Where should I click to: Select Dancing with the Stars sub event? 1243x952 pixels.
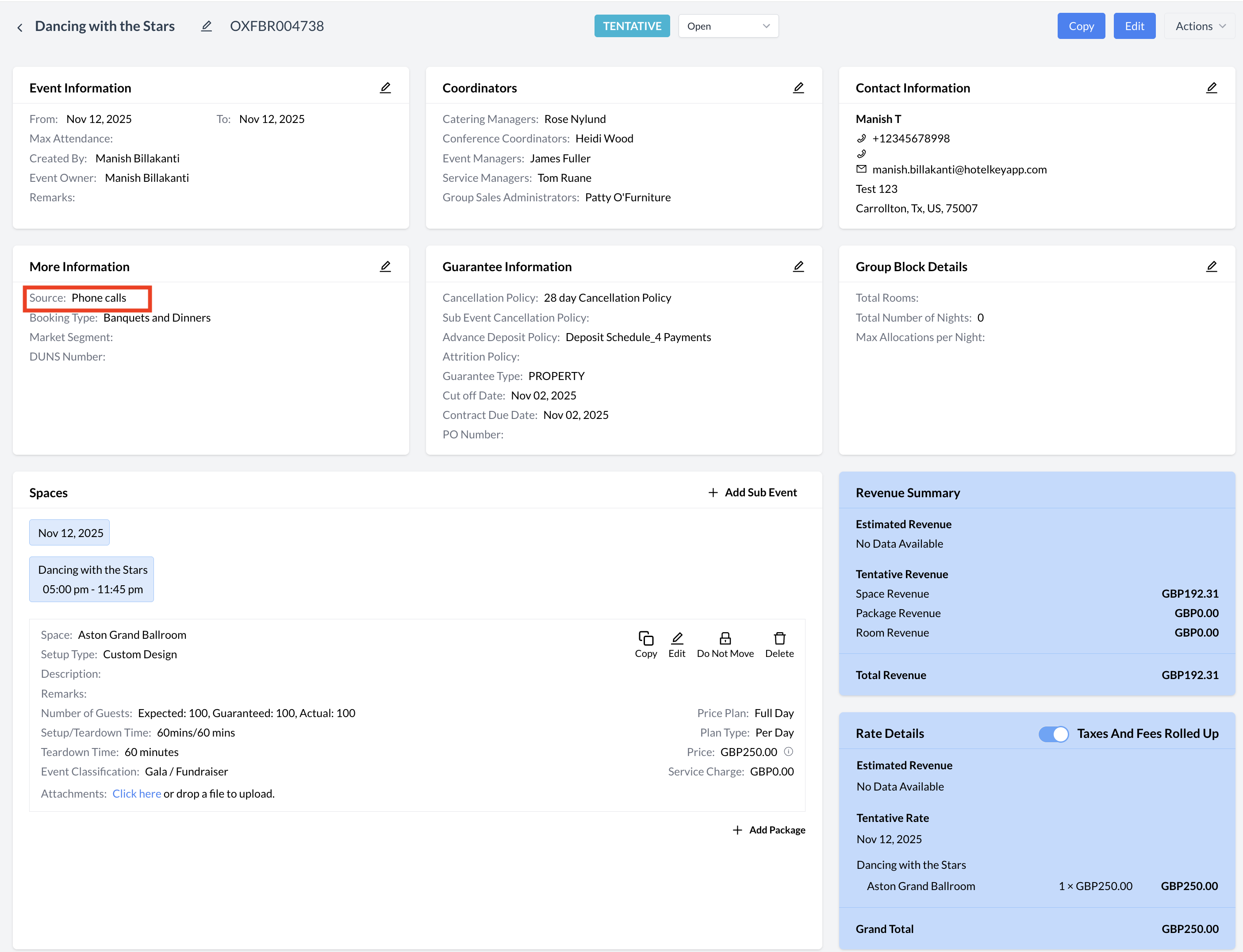[92, 579]
